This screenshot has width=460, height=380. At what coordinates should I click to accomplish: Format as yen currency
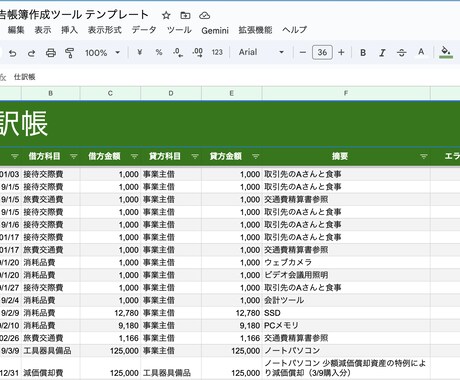pos(140,52)
